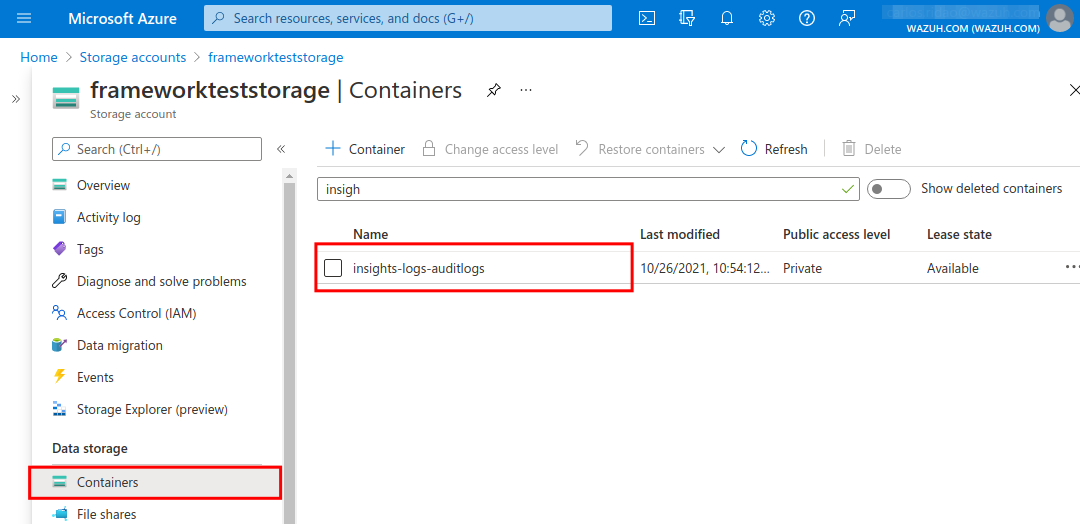Toggle Show deleted containers switch
1080x524 pixels.
[x=889, y=189]
